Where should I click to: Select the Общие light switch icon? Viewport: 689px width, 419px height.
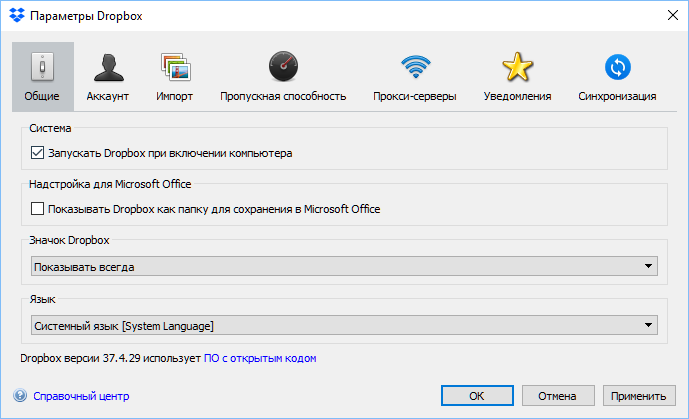click(x=42, y=67)
